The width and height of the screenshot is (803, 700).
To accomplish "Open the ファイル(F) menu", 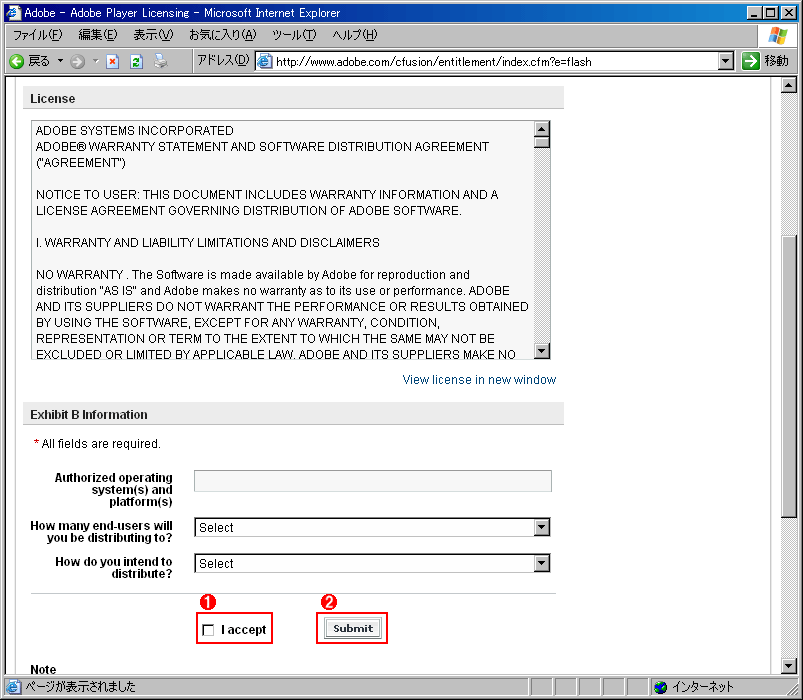I will [37, 35].
